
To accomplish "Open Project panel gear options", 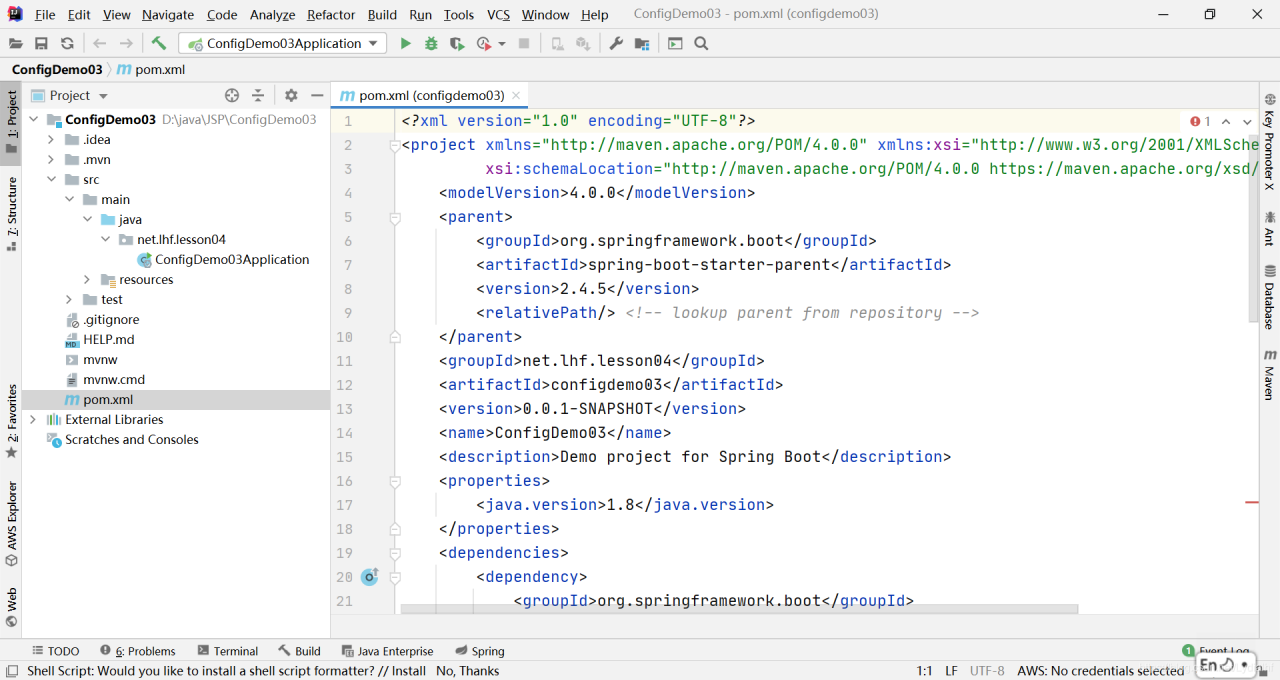I will pyautogui.click(x=291, y=95).
